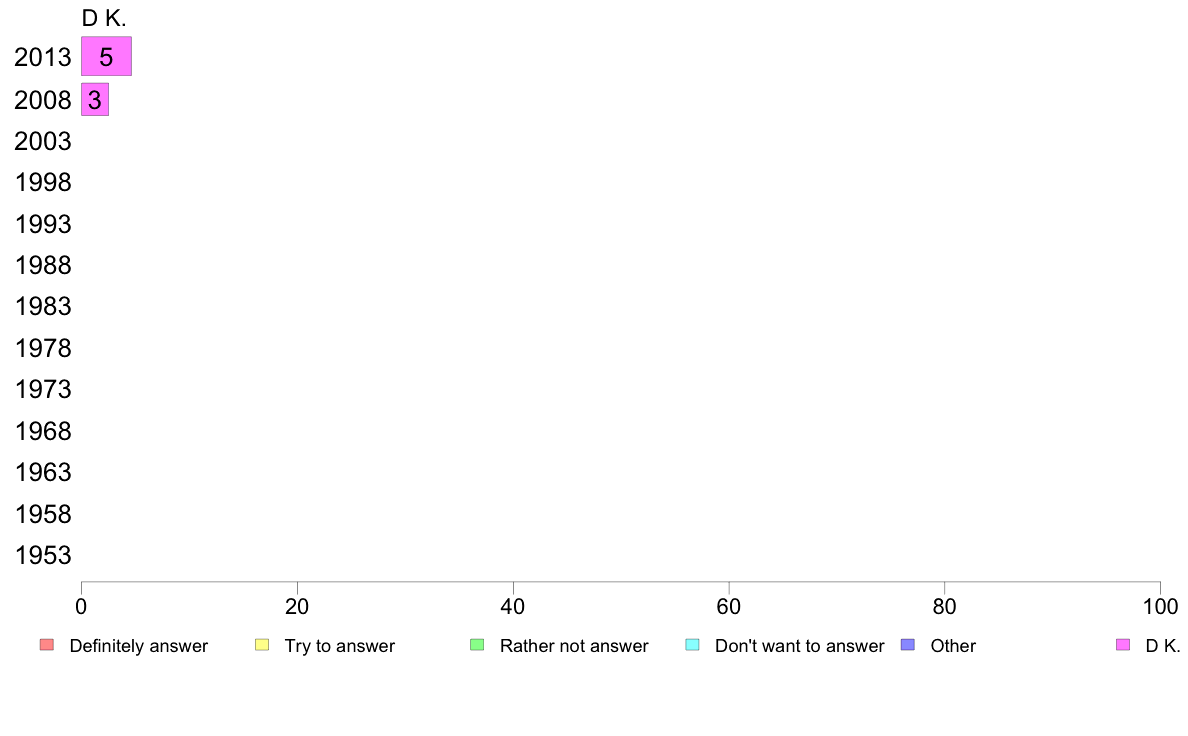Viewport: 1188px width, 736px height.
Task: Select the Rather not answer legend label
Action: click(574, 646)
